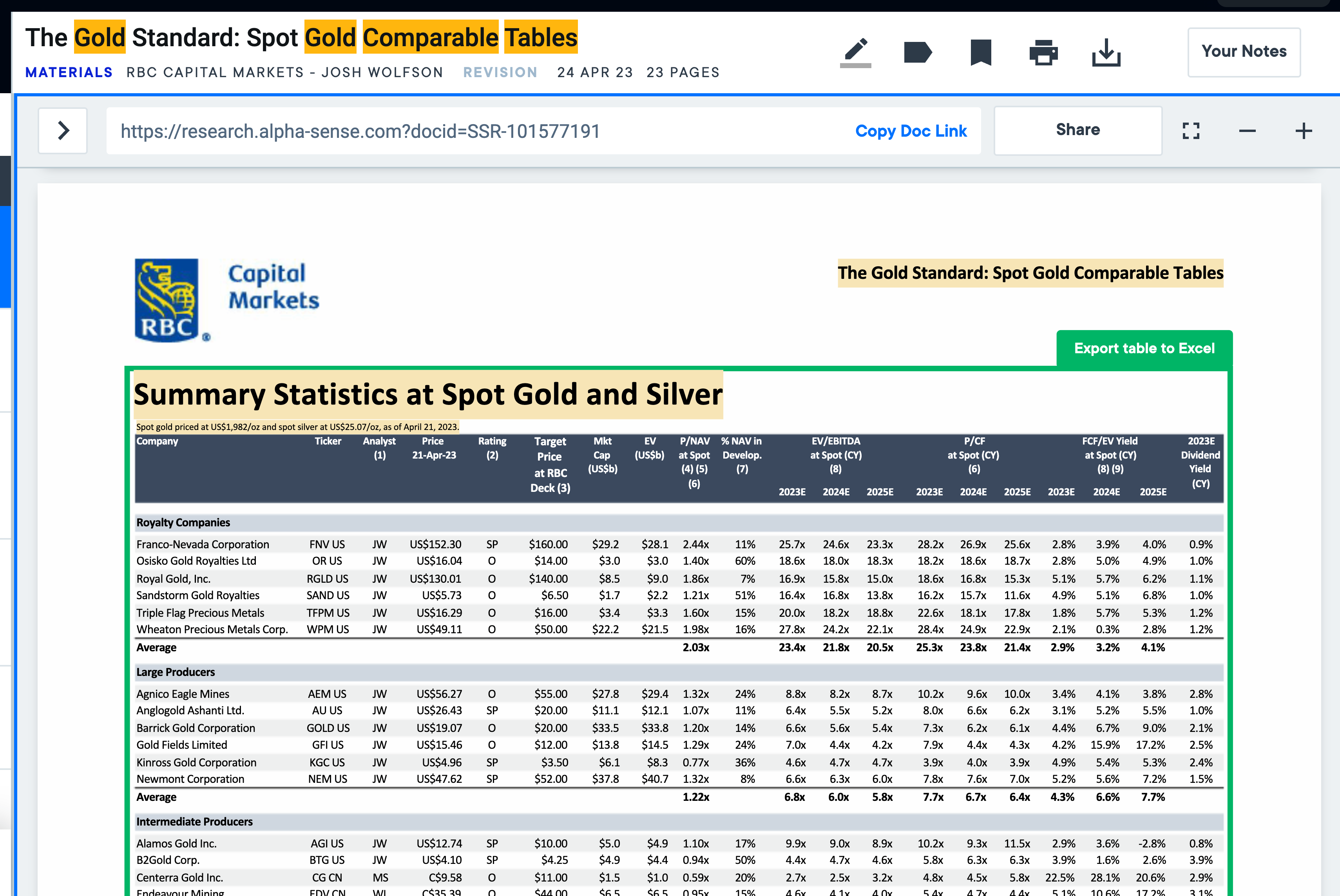Click Copy Doc Link
This screenshot has height=896, width=1340.
(911, 131)
